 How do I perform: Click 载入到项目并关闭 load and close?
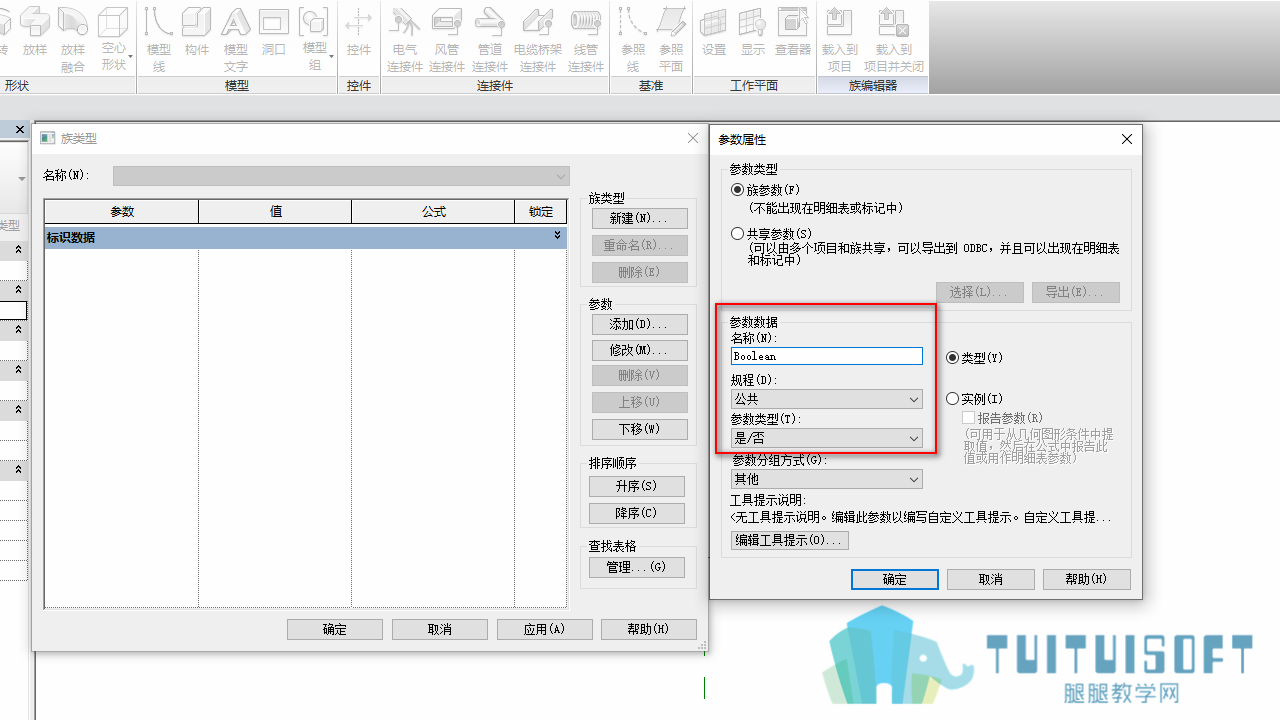894,38
